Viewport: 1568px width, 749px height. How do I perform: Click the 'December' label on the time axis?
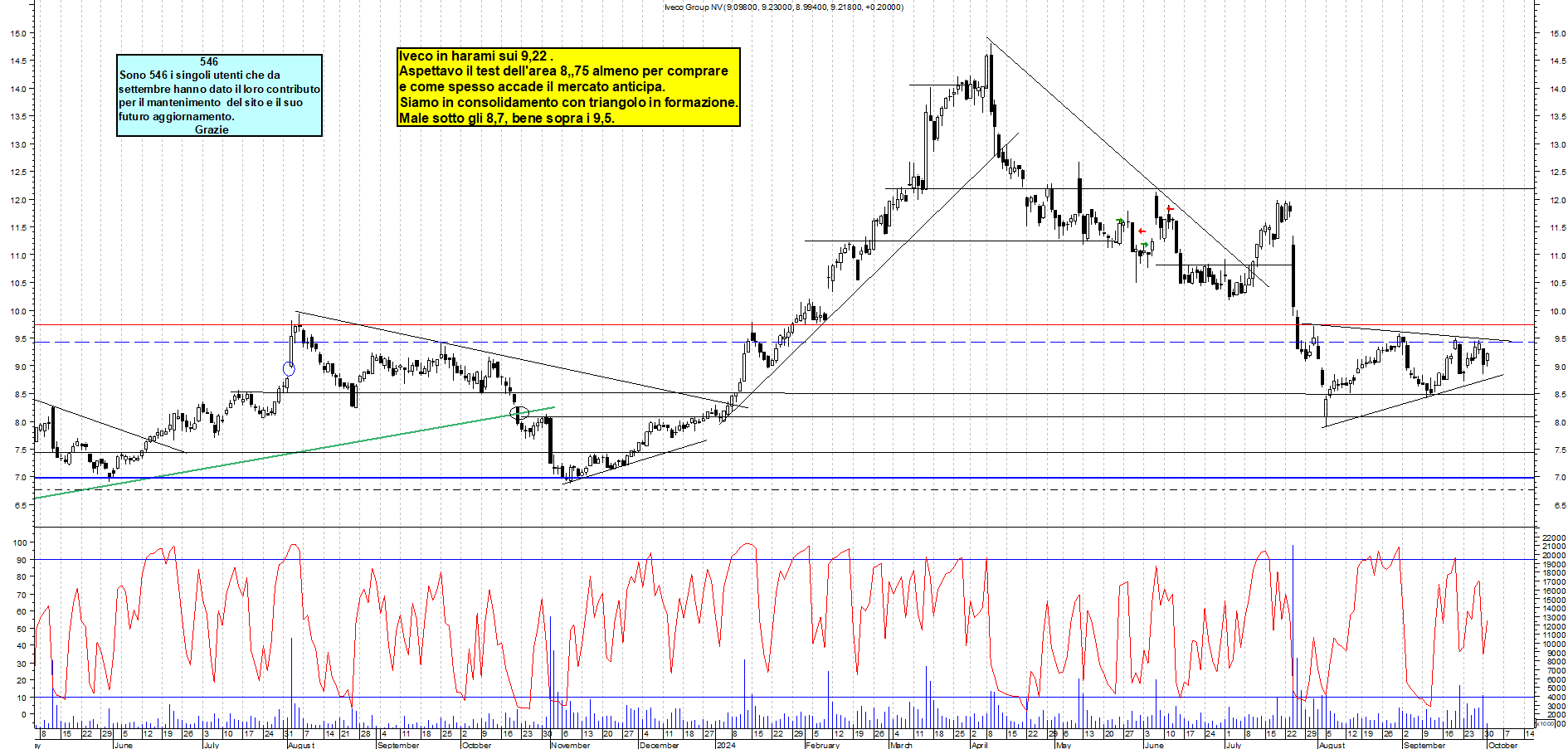[660, 745]
